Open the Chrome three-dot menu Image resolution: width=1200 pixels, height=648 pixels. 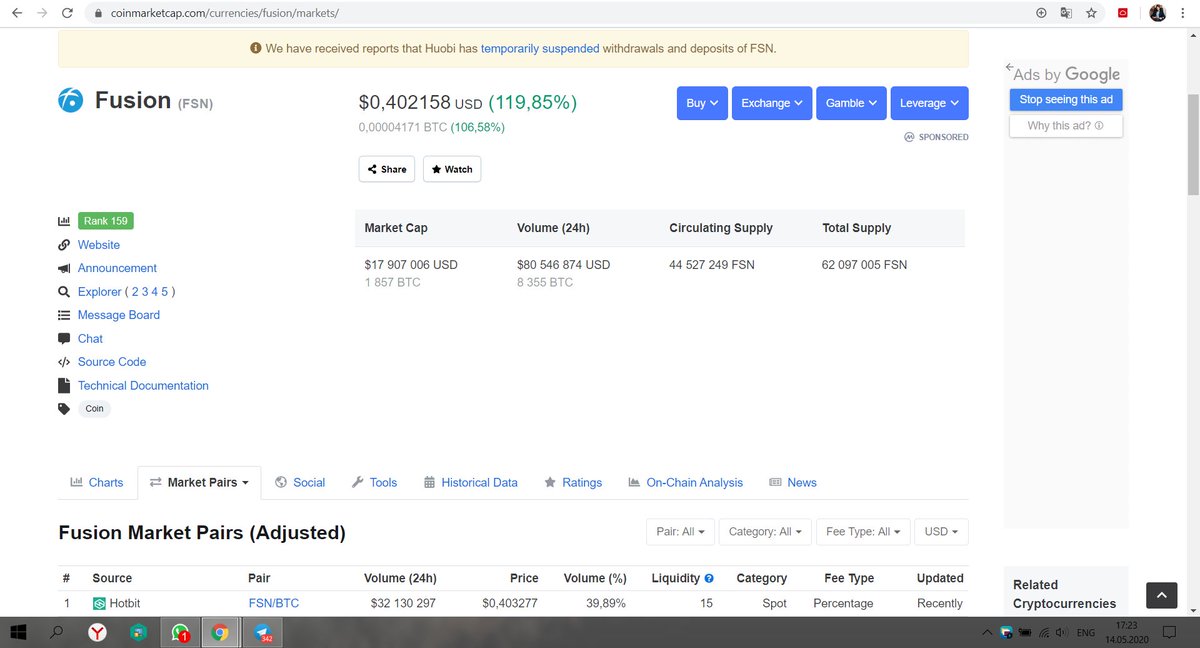(1185, 14)
